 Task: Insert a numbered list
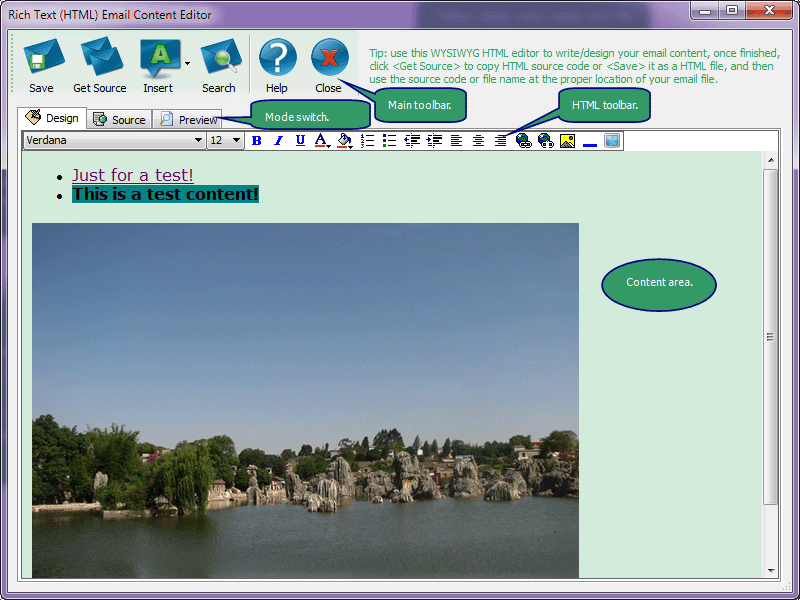pyautogui.click(x=367, y=141)
